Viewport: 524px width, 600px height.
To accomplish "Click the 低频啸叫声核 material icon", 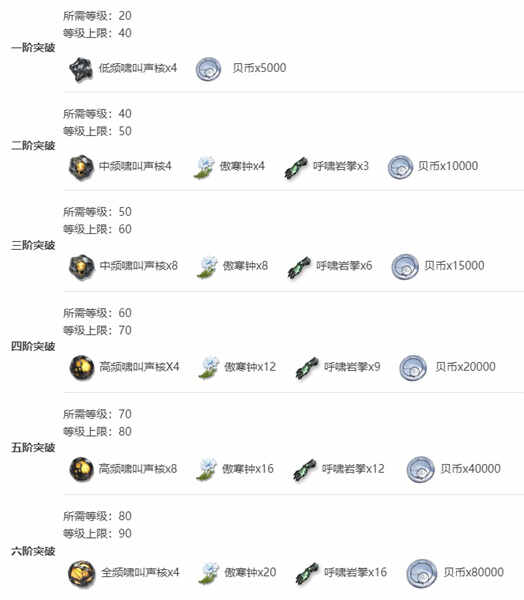I will (x=81, y=69).
